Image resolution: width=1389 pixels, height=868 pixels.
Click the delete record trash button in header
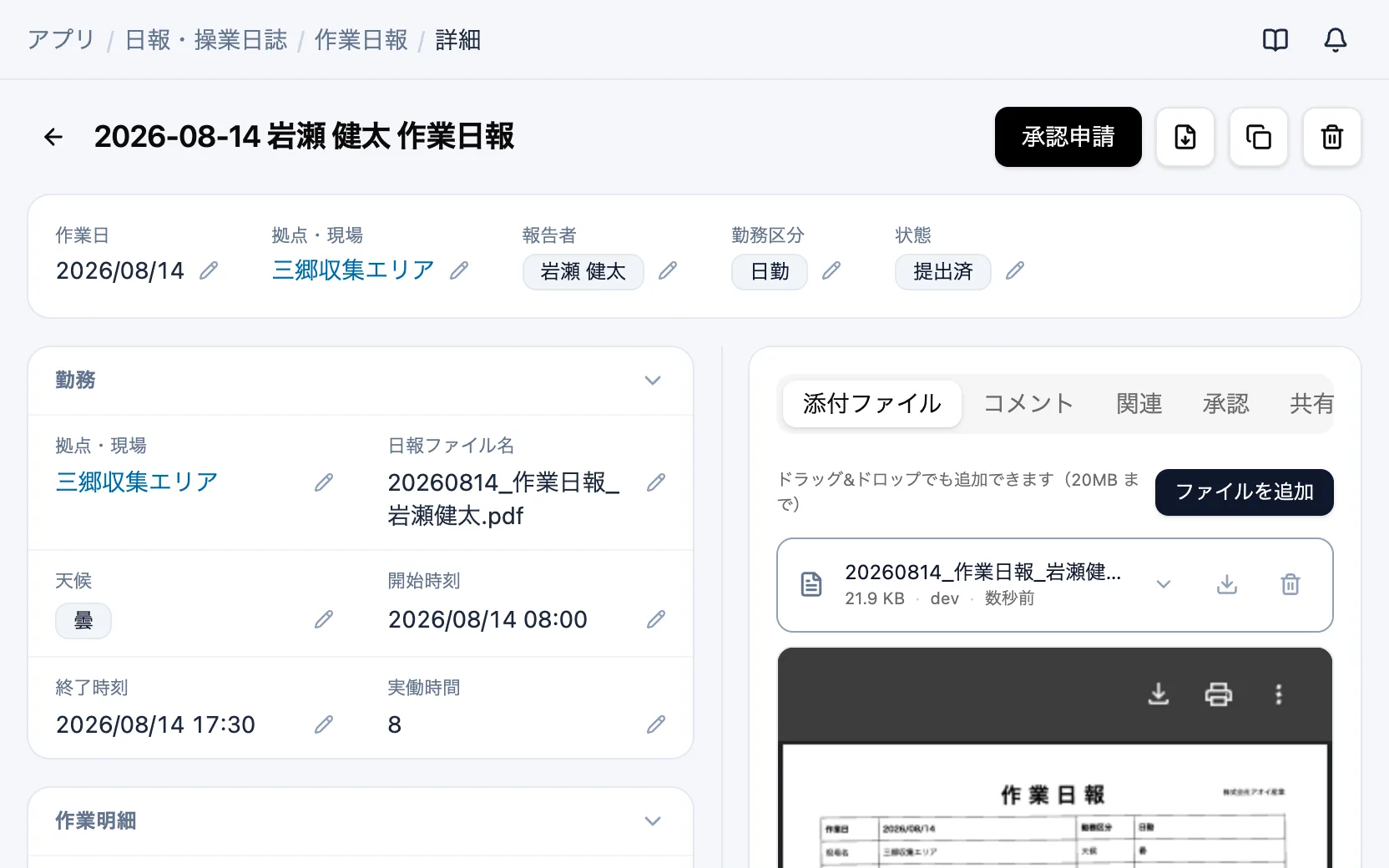(x=1332, y=137)
